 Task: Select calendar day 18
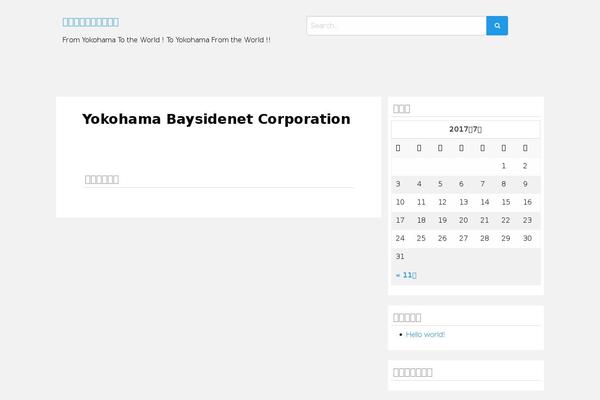(x=421, y=220)
